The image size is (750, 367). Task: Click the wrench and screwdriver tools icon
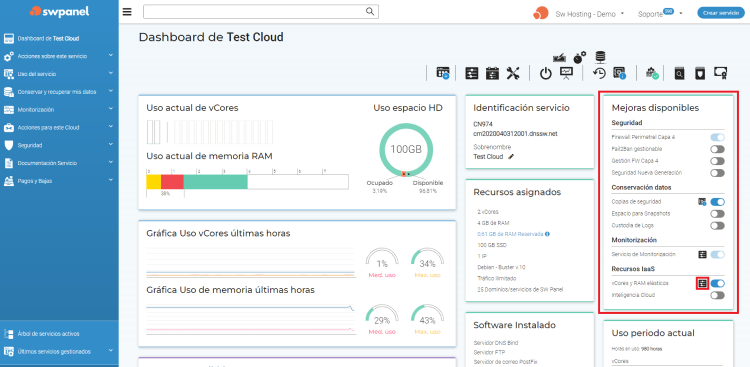point(513,73)
